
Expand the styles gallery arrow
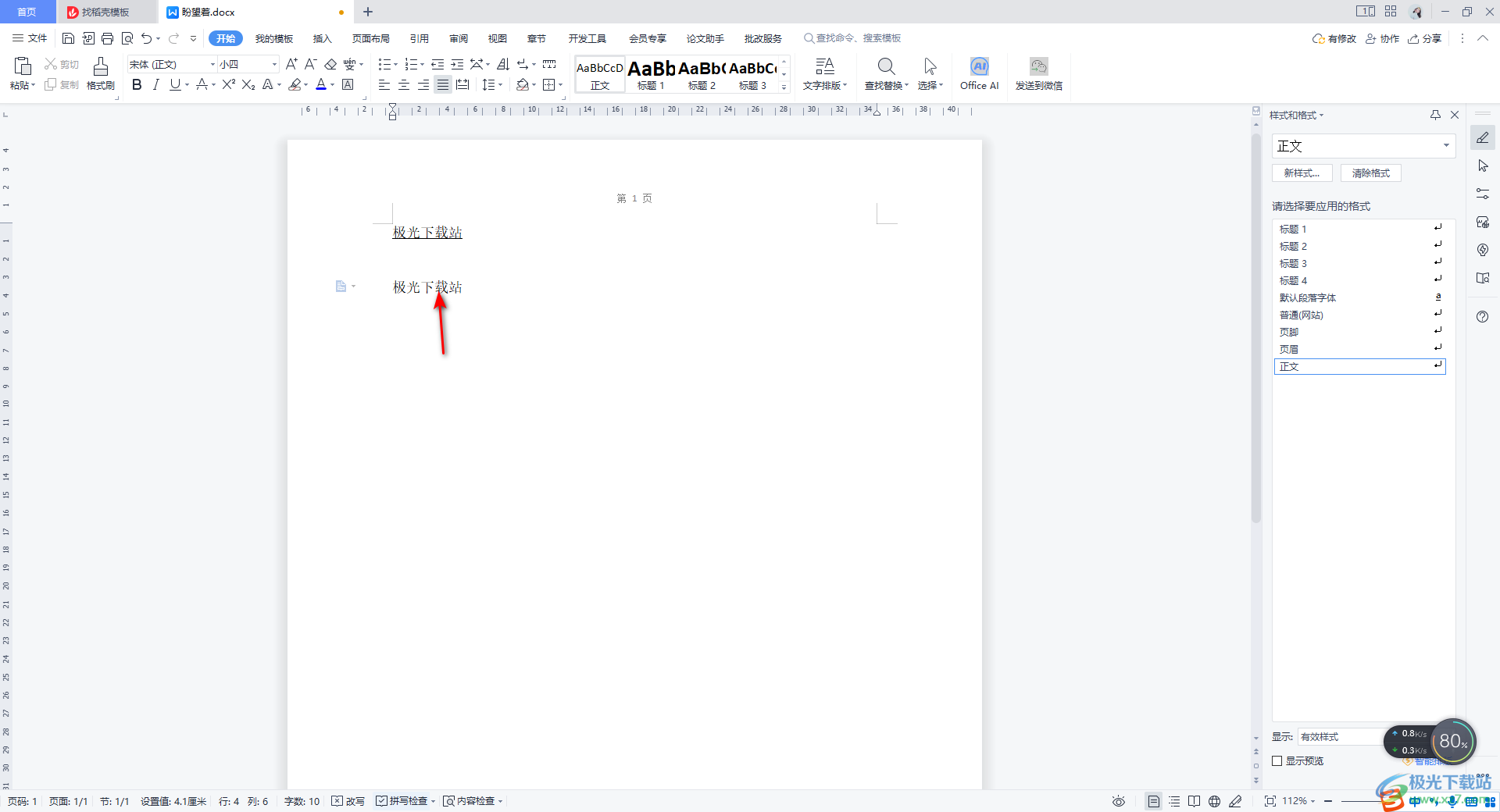784,87
